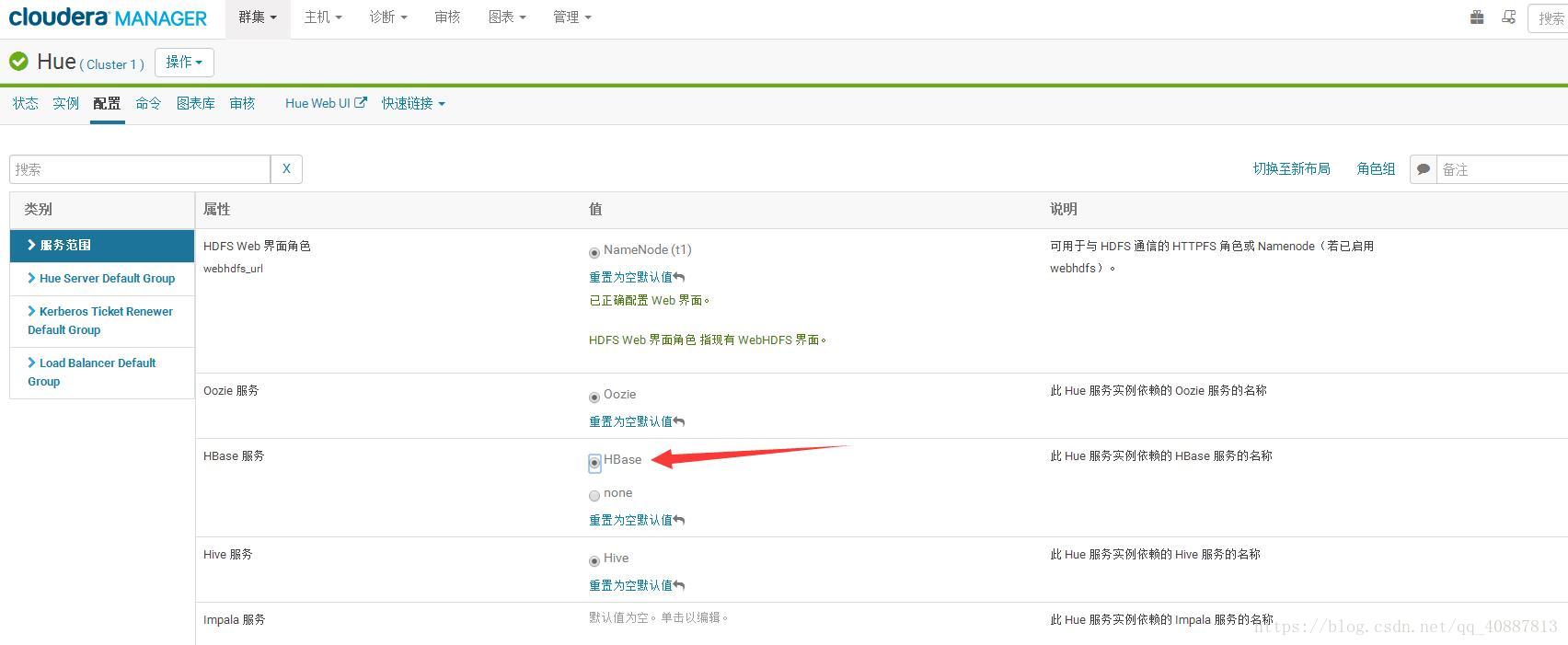Click the 角色组 link
The height and width of the screenshot is (645, 1568).
(1376, 168)
